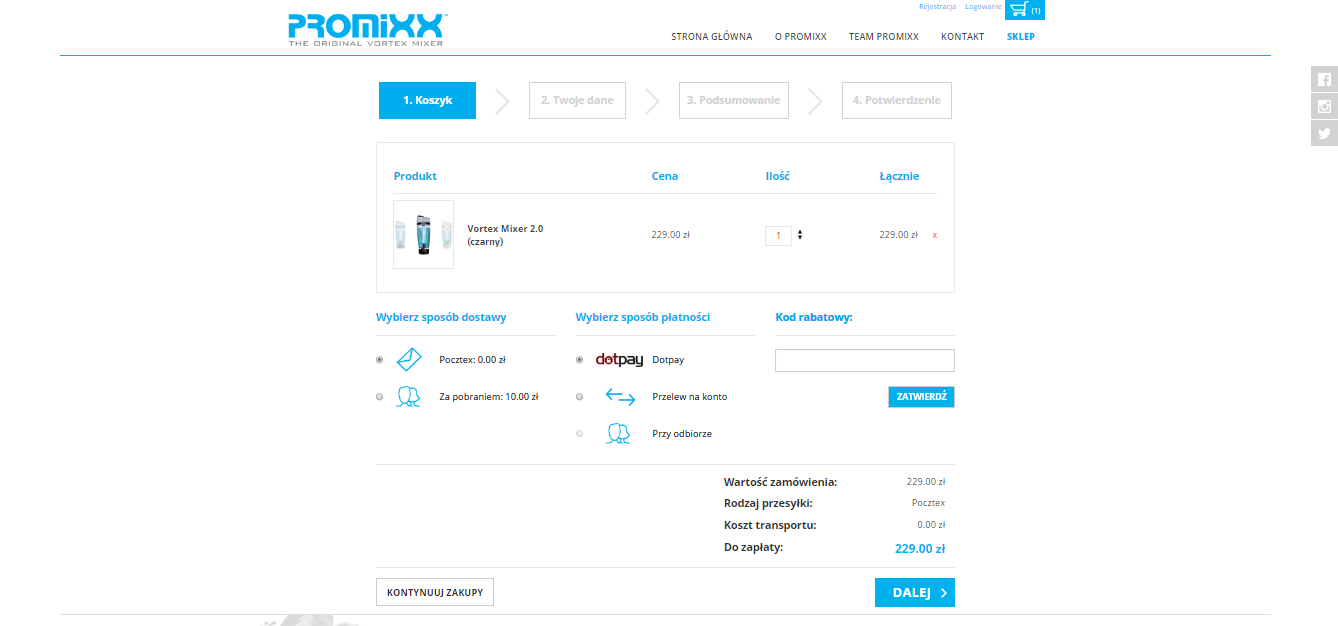Open the Twitter social sidebar icon
1338x626 pixels.
click(1324, 133)
